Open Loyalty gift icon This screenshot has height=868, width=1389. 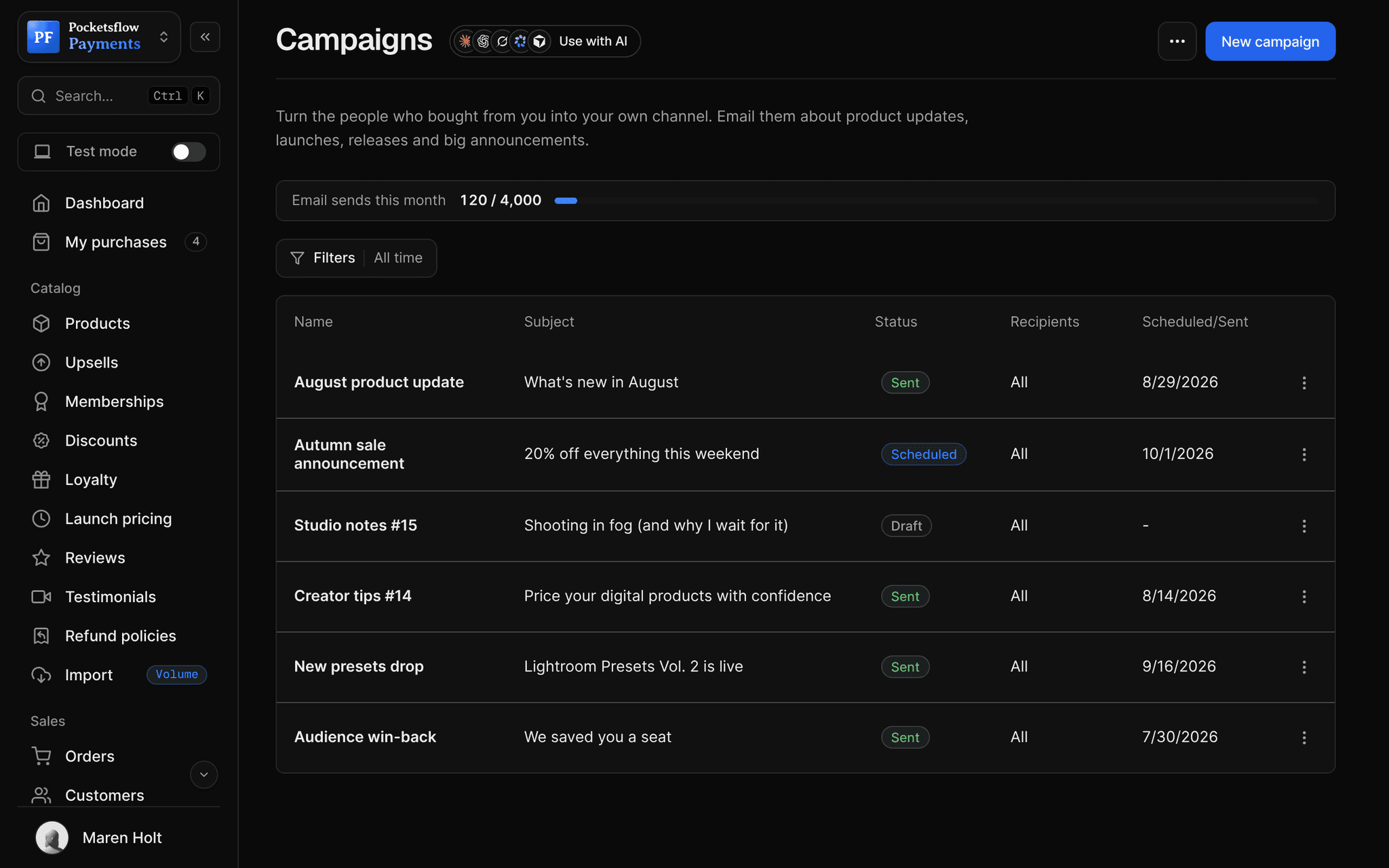pyautogui.click(x=41, y=479)
